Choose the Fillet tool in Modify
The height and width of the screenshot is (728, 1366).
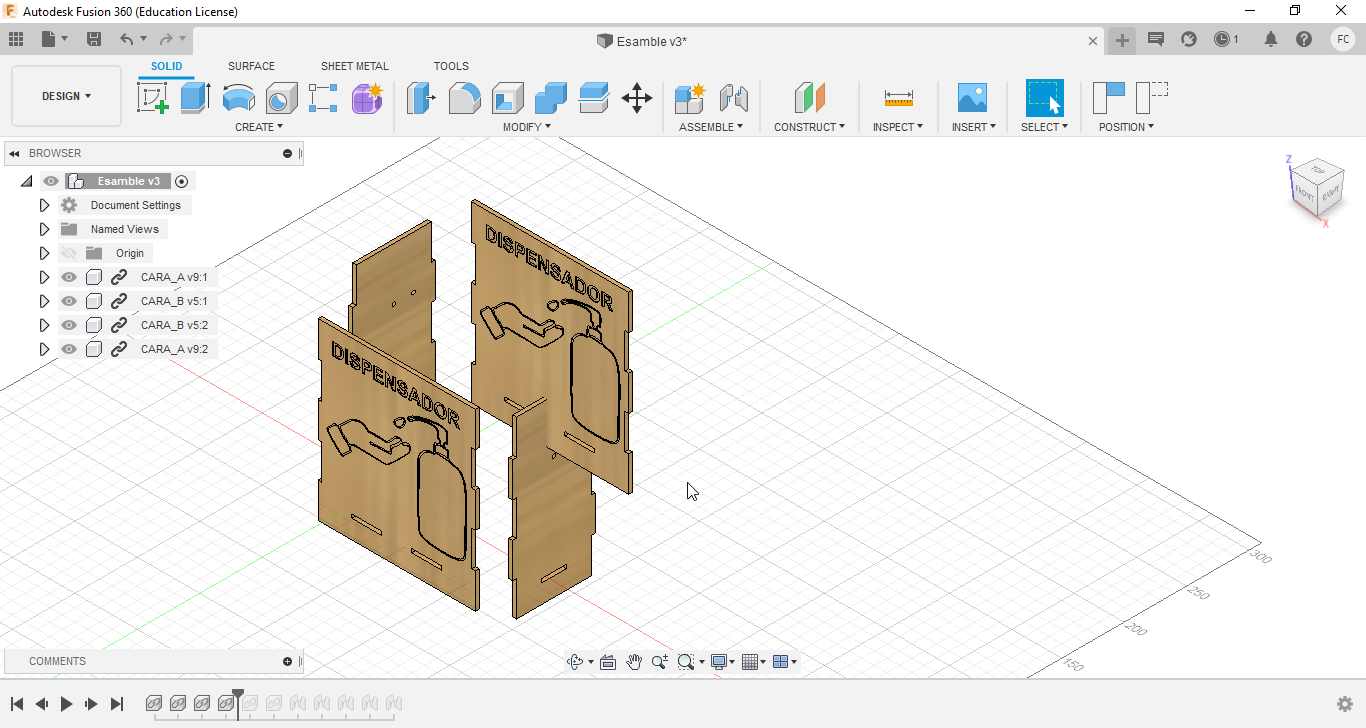464,97
